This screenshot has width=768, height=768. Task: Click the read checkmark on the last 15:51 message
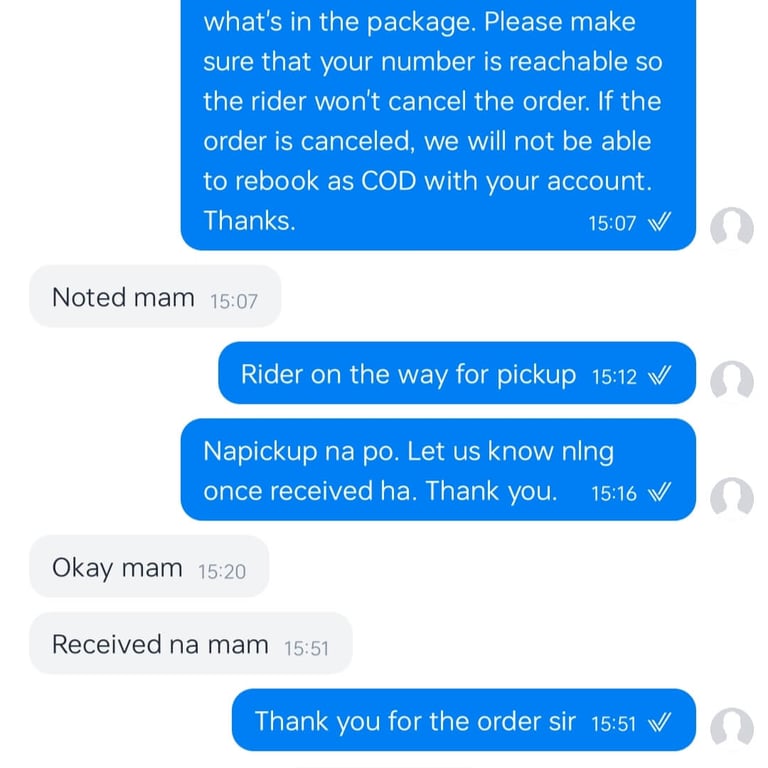pos(659,722)
